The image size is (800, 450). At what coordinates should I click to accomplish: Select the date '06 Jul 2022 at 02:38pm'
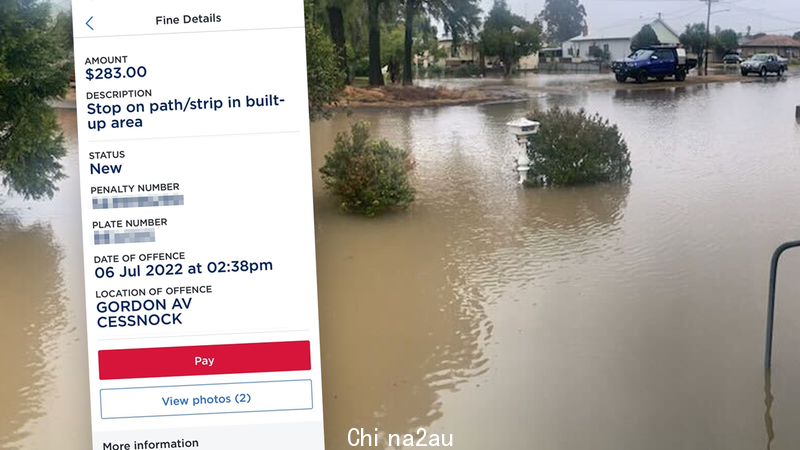tap(184, 268)
